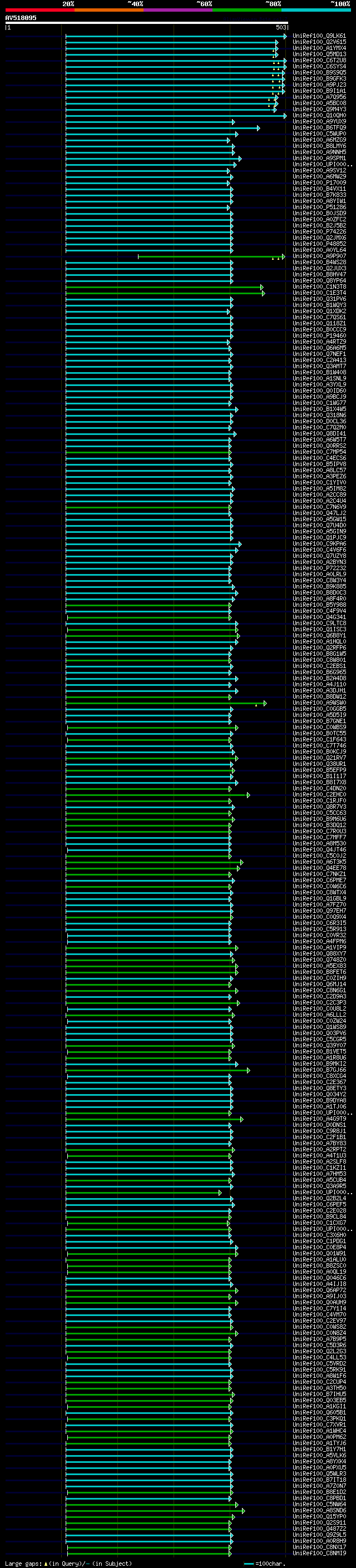The image size is (356, 1568).
Task: Click hit label UniRef100_B9S9Q5
Action: click(x=319, y=72)
